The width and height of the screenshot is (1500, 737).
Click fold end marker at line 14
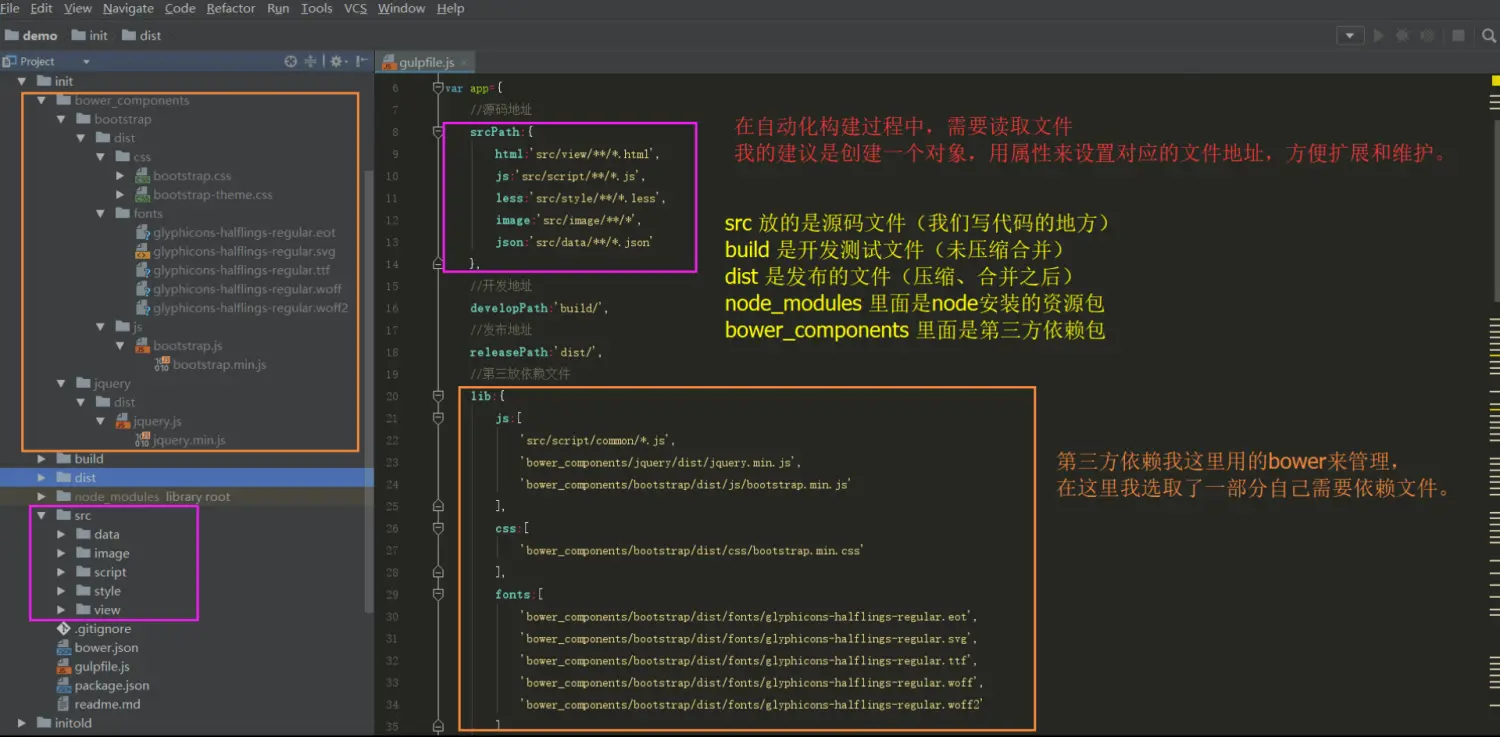(x=438, y=264)
